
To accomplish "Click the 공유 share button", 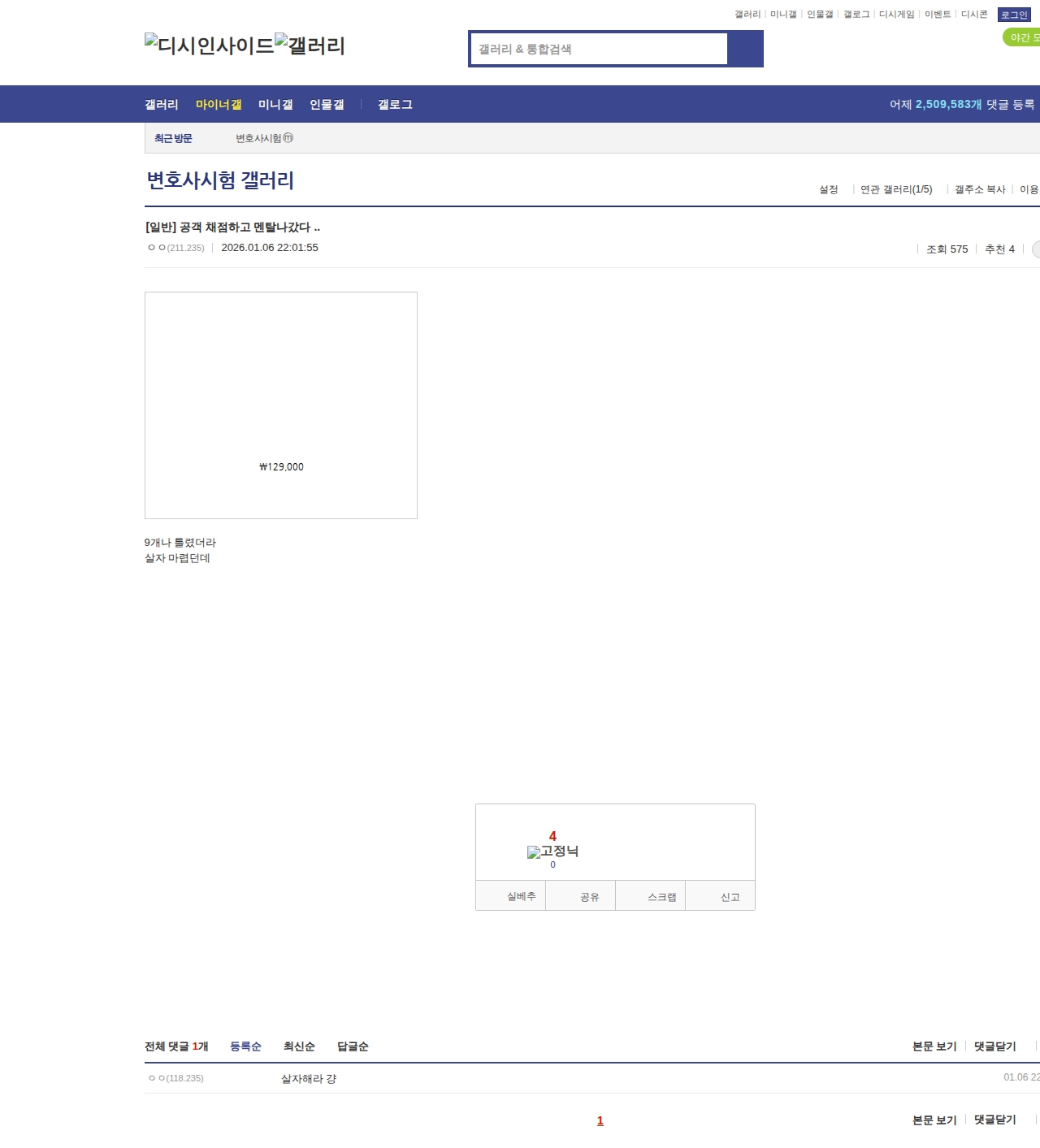I will tap(580, 895).
